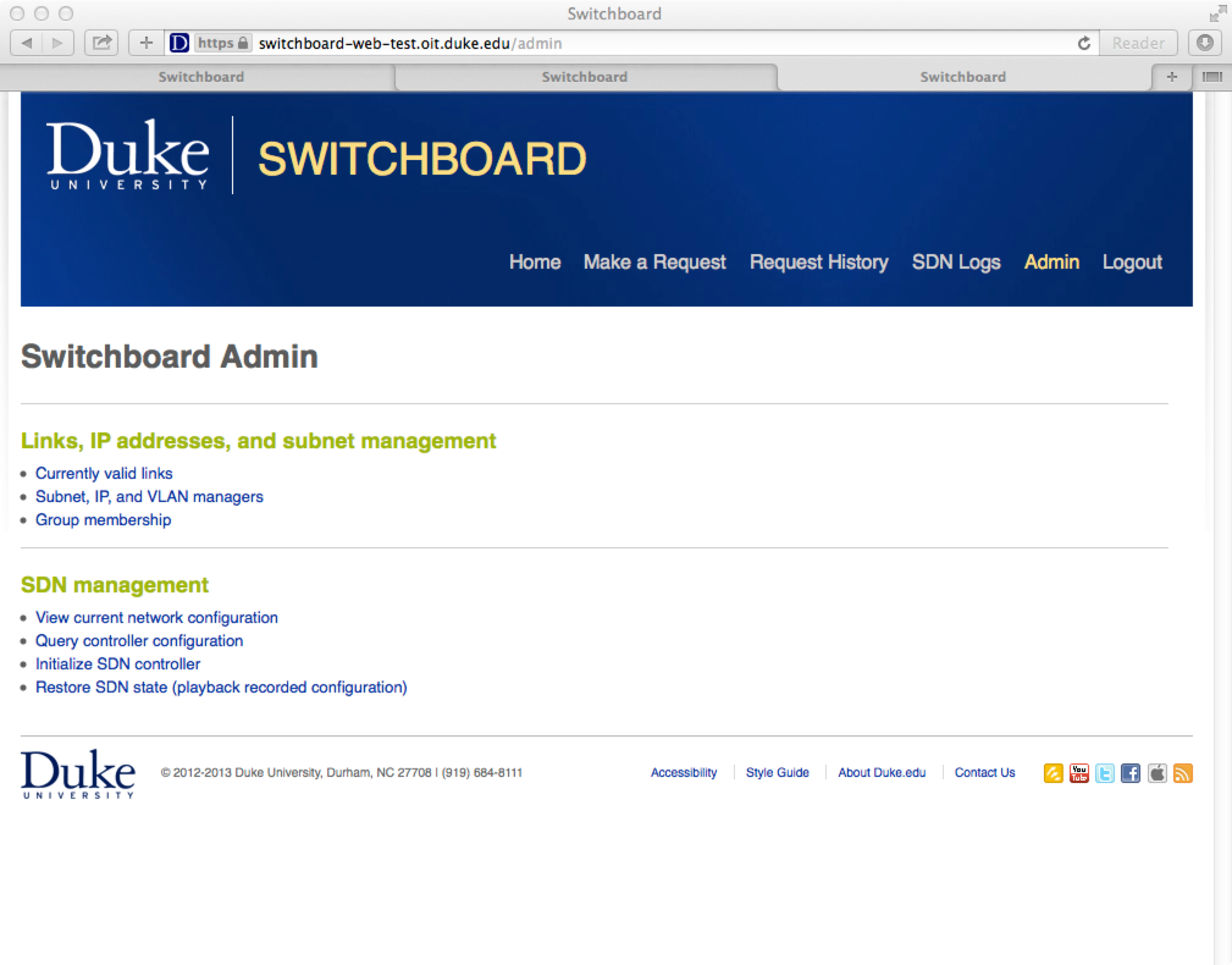Click Logout in the navigation menu
The width and height of the screenshot is (1232, 965).
coord(1132,262)
